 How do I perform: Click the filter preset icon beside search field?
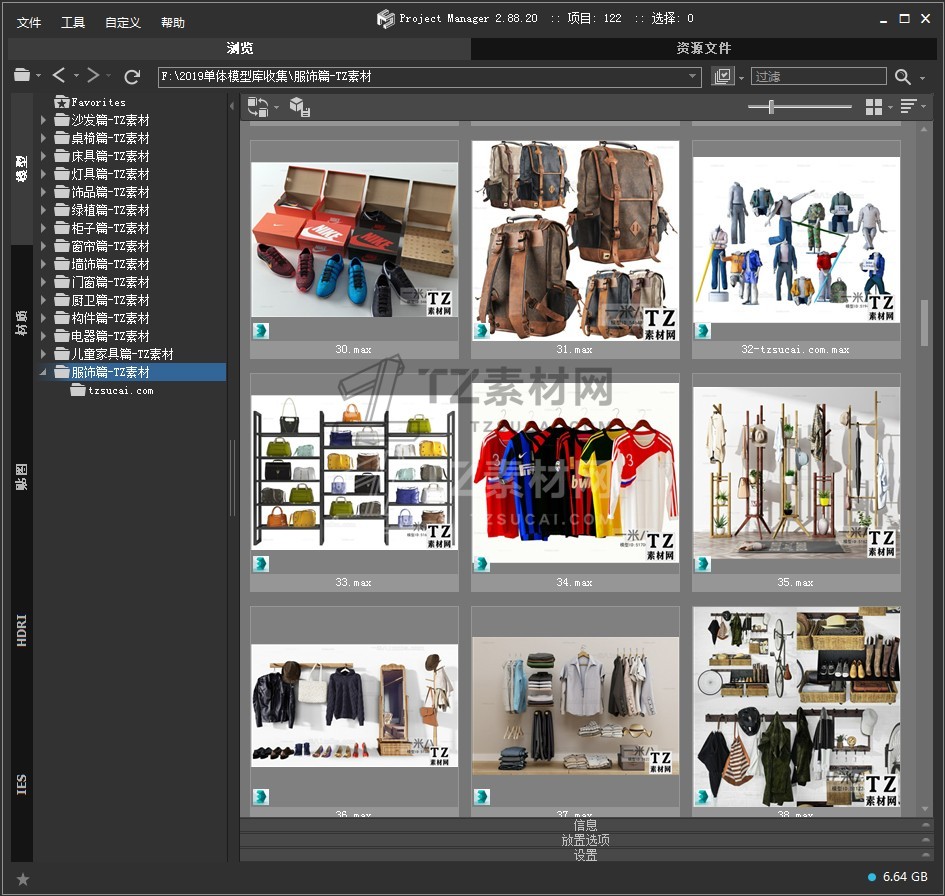point(723,77)
